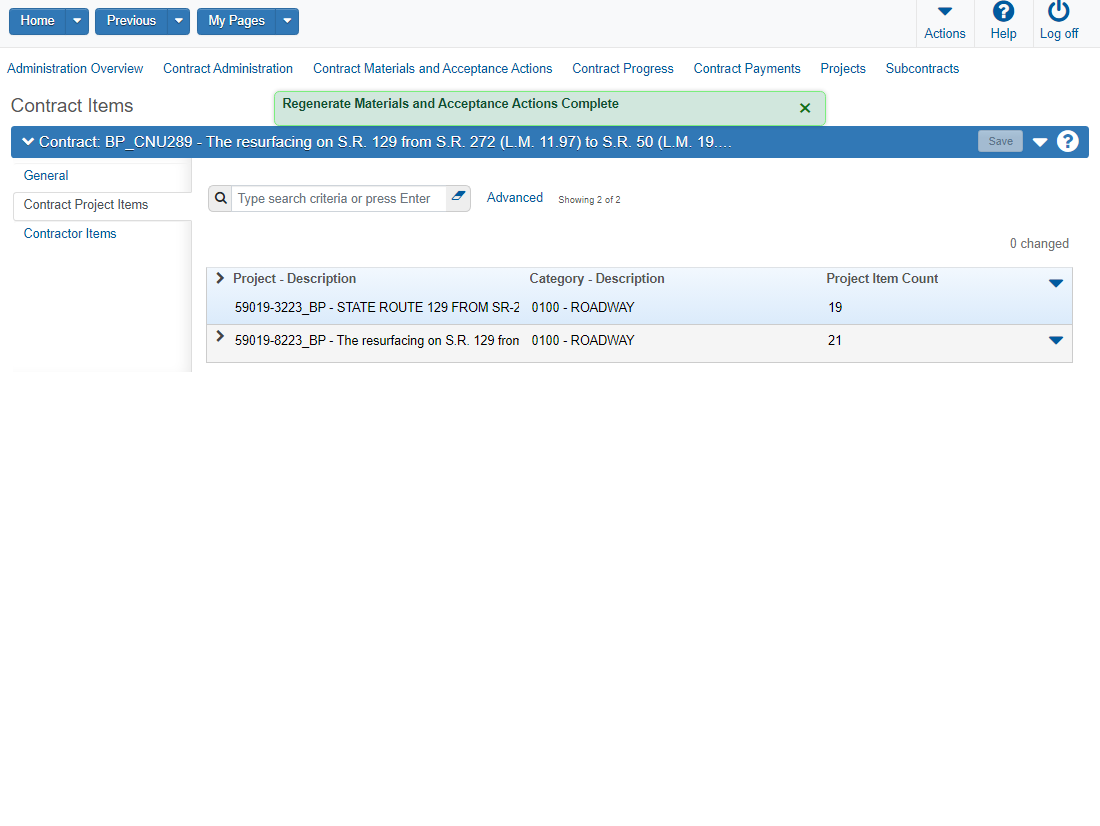Select the General tab

[46, 176]
